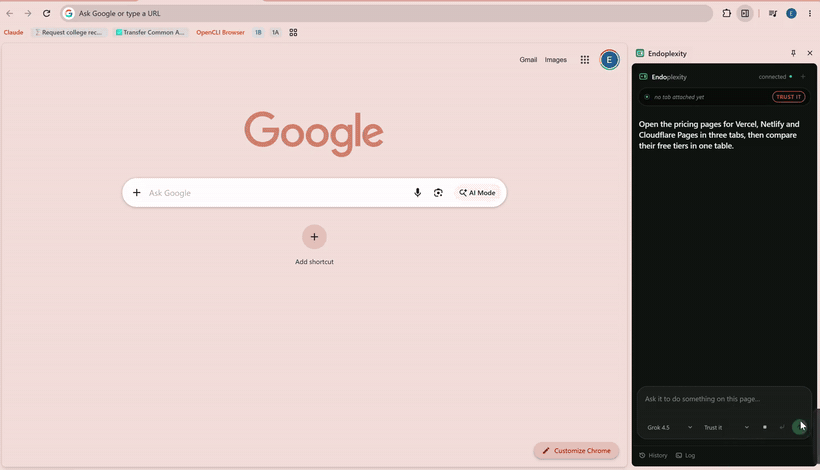The height and width of the screenshot is (470, 820).
Task: Click the stop dot icon in the prompt bar
Action: point(765,427)
